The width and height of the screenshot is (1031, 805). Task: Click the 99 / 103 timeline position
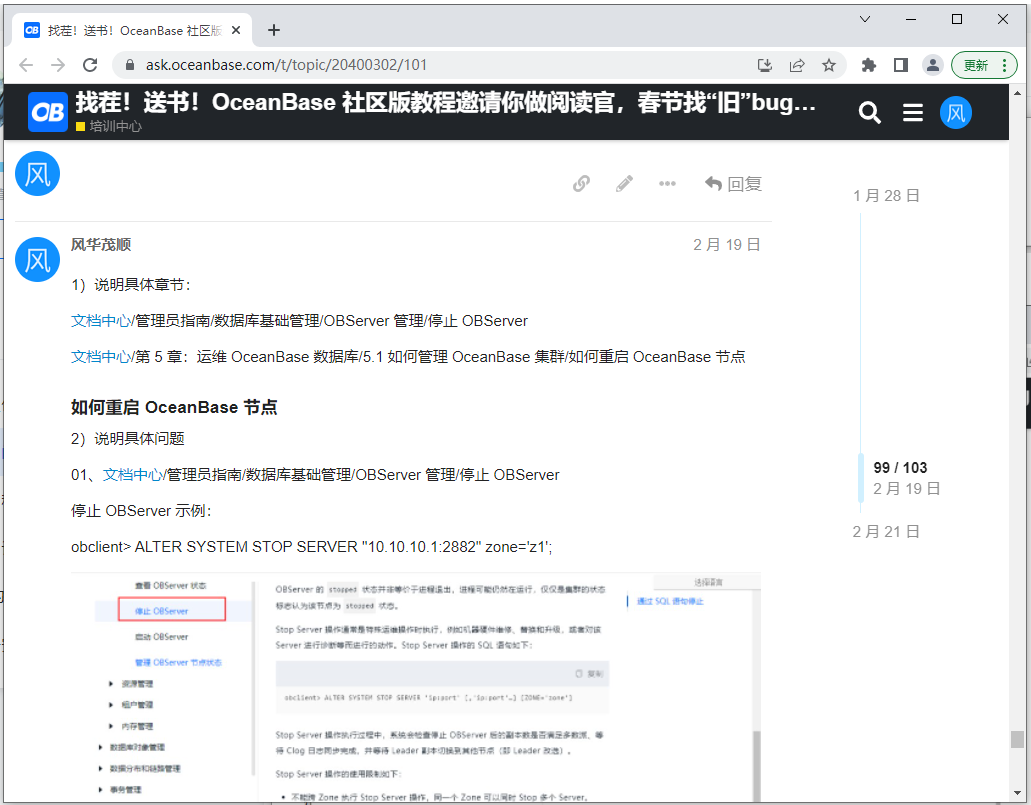900,468
